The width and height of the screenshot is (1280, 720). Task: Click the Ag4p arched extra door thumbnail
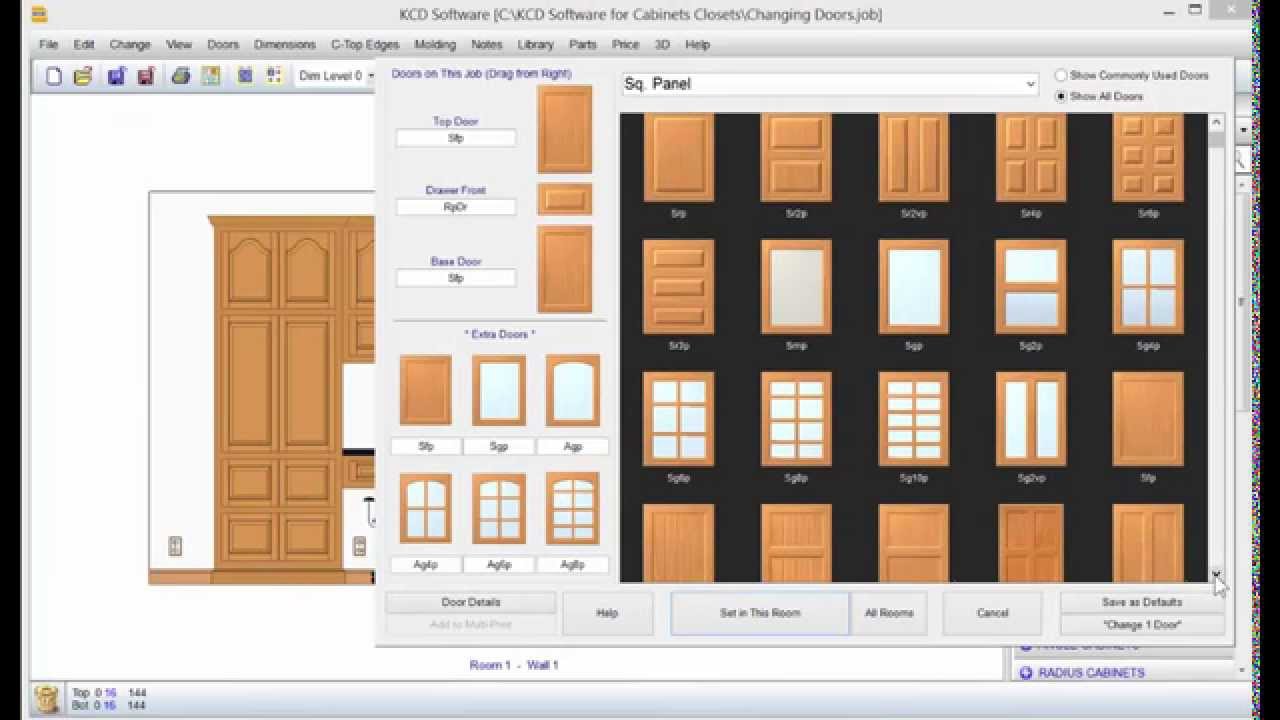pyautogui.click(x=425, y=508)
